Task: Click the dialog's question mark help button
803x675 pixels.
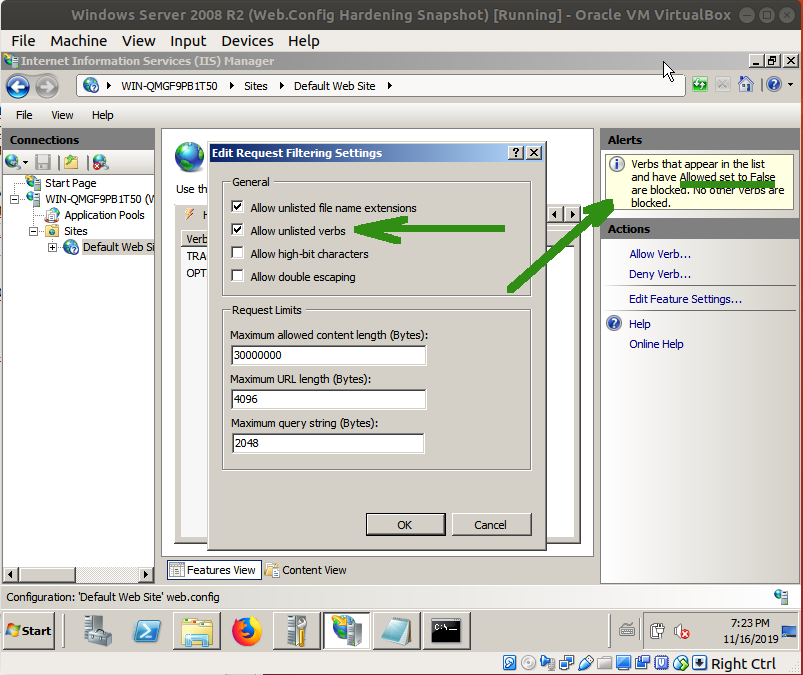Action: pyautogui.click(x=516, y=153)
